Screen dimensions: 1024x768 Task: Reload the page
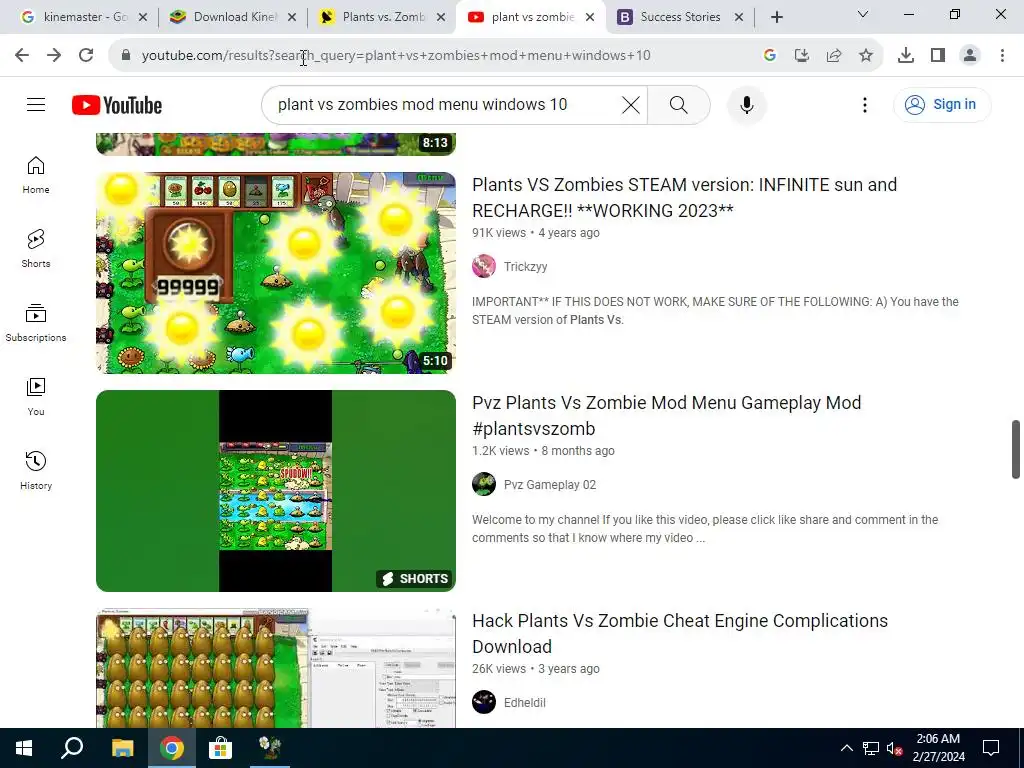coord(86,55)
